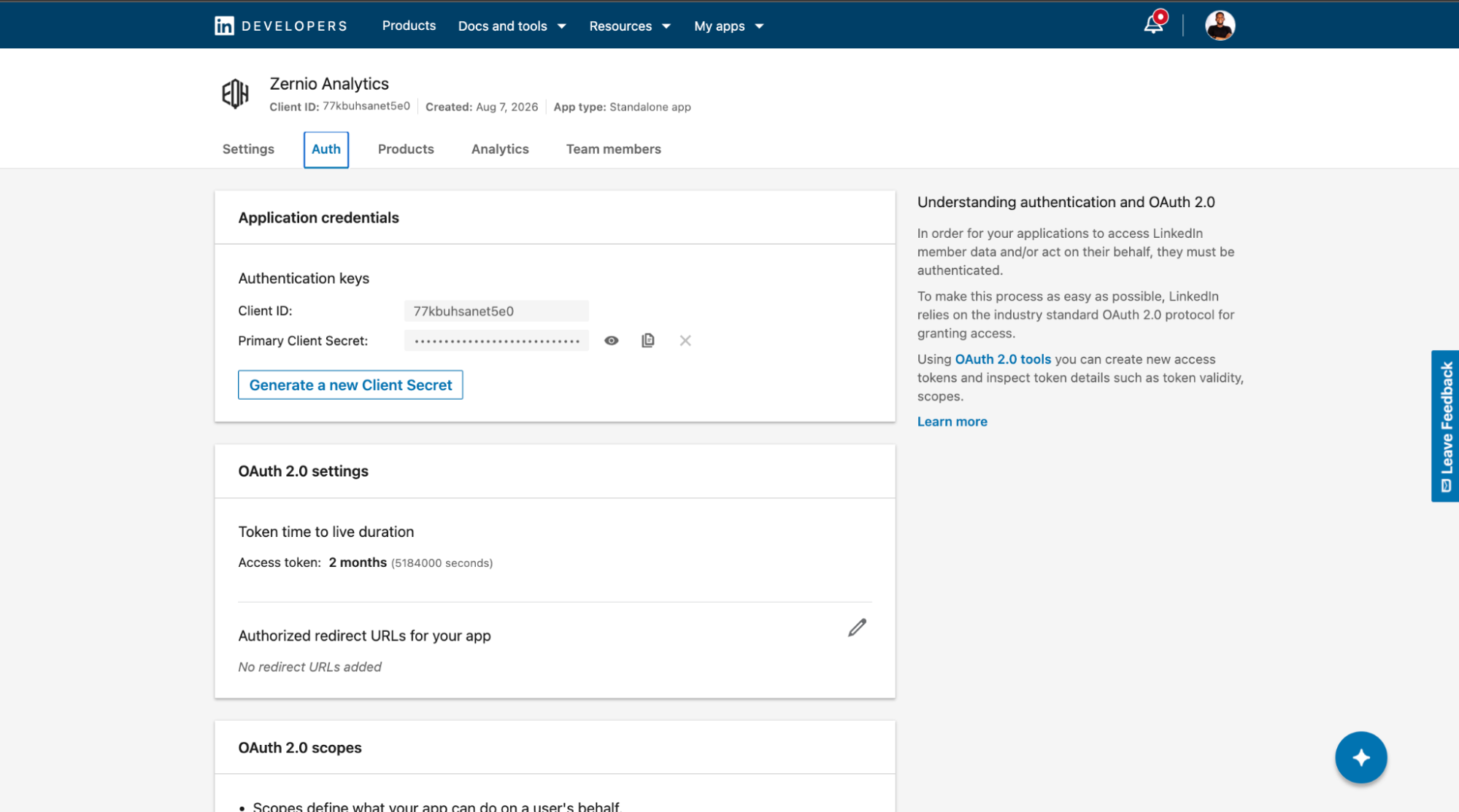Open the blue sparkle assistant button
Image resolution: width=1459 pixels, height=812 pixels.
coord(1361,757)
